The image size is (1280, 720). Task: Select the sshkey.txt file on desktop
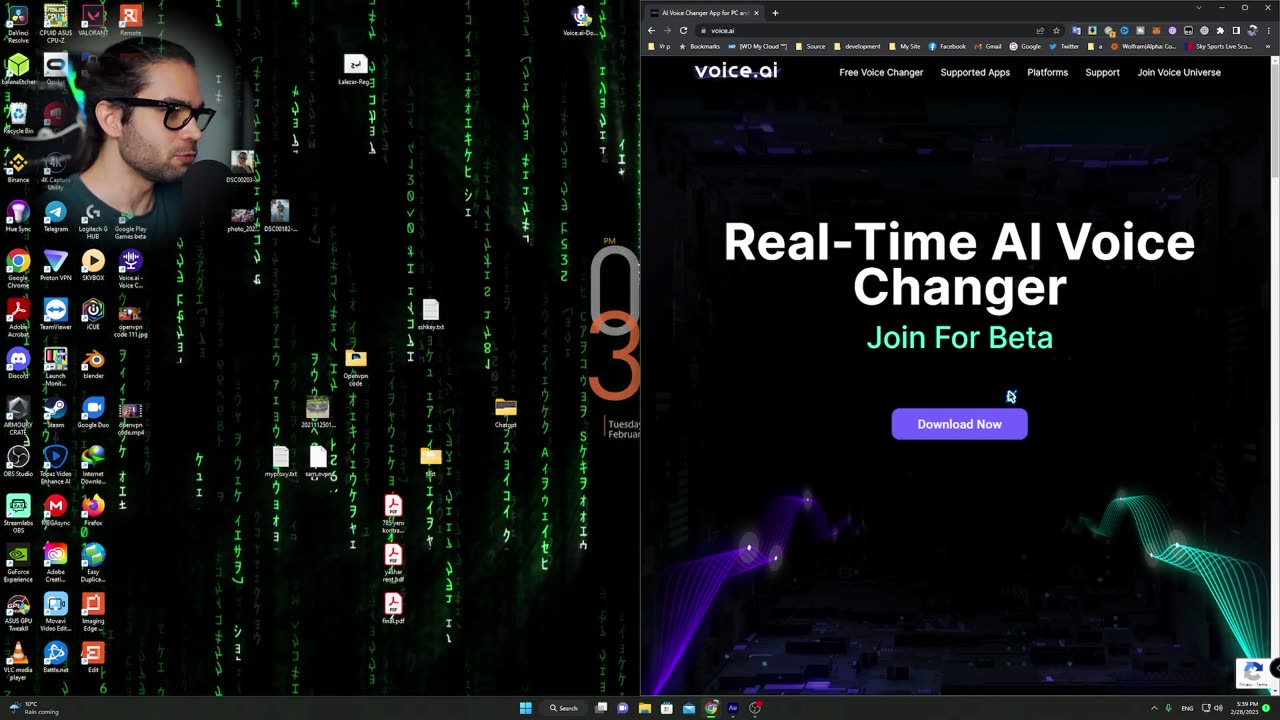click(x=430, y=314)
